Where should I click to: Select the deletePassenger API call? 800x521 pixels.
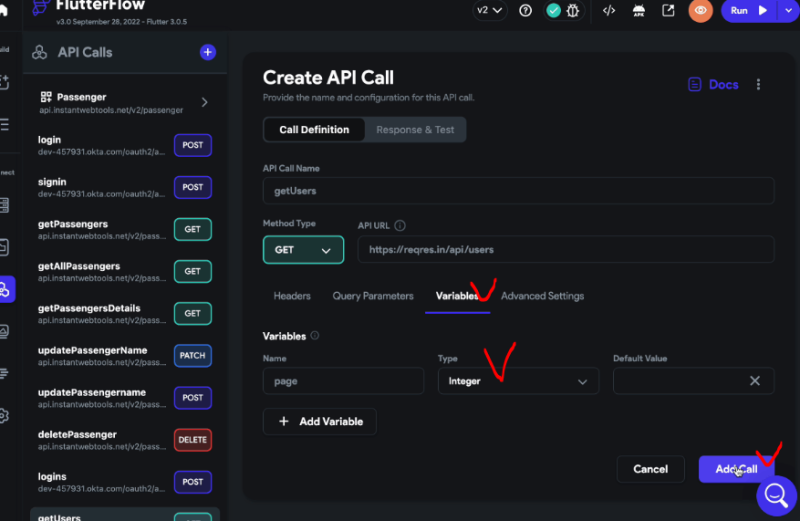(x=124, y=440)
